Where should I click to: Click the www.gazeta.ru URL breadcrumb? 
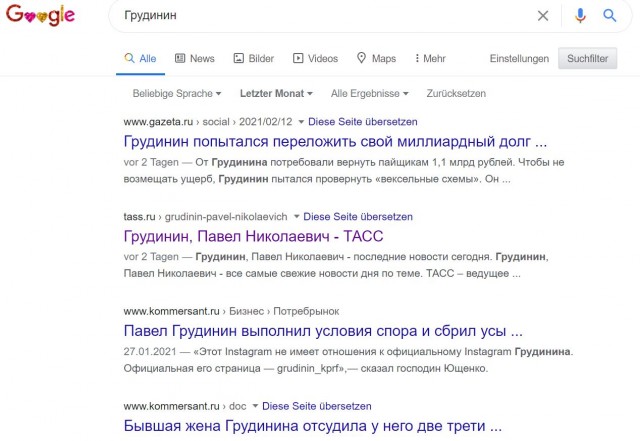[208, 122]
